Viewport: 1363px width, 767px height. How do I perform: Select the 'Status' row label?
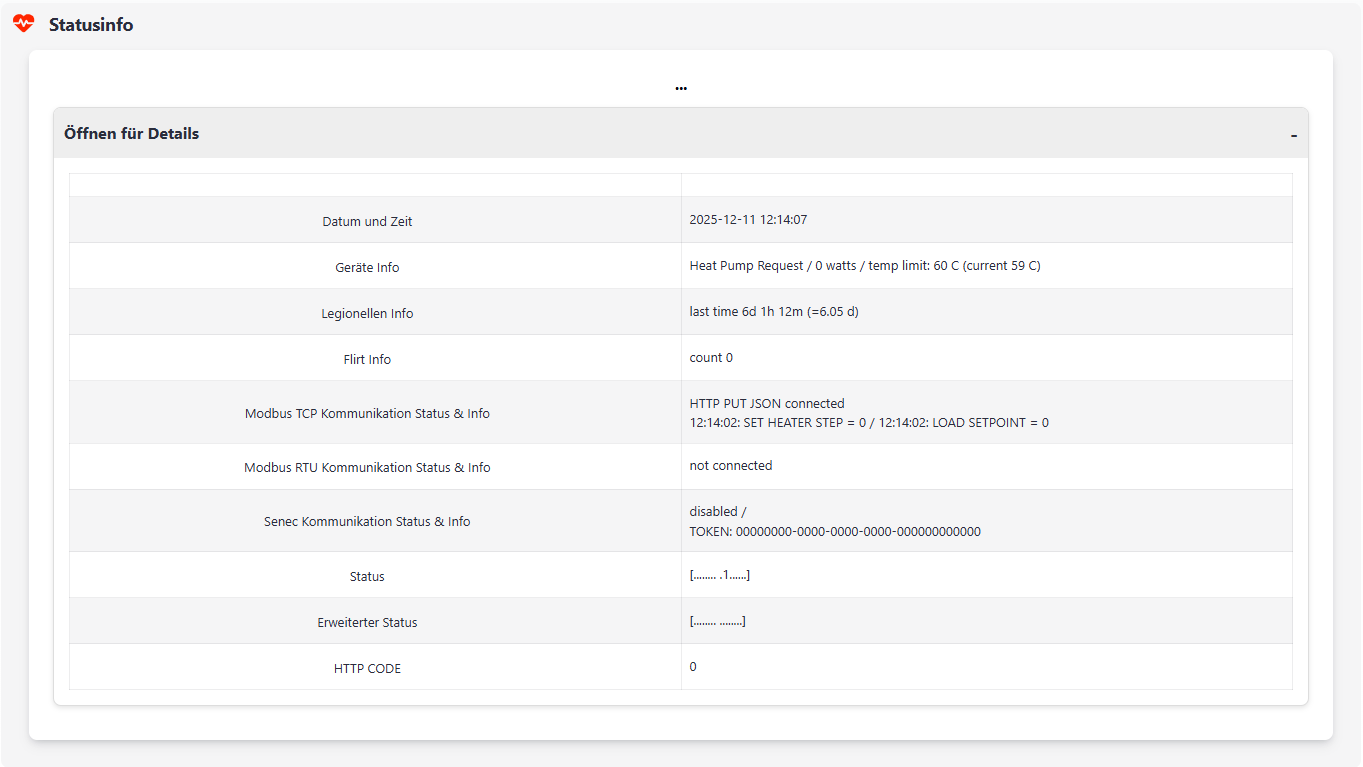pos(367,576)
